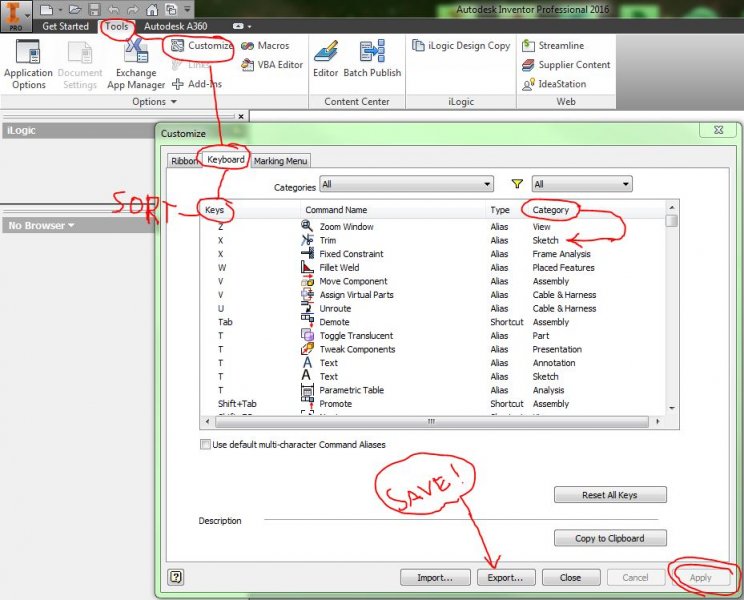This screenshot has width=744, height=600.
Task: Click the Open folder icon in quick access toolbar
Action: pyautogui.click(x=75, y=9)
